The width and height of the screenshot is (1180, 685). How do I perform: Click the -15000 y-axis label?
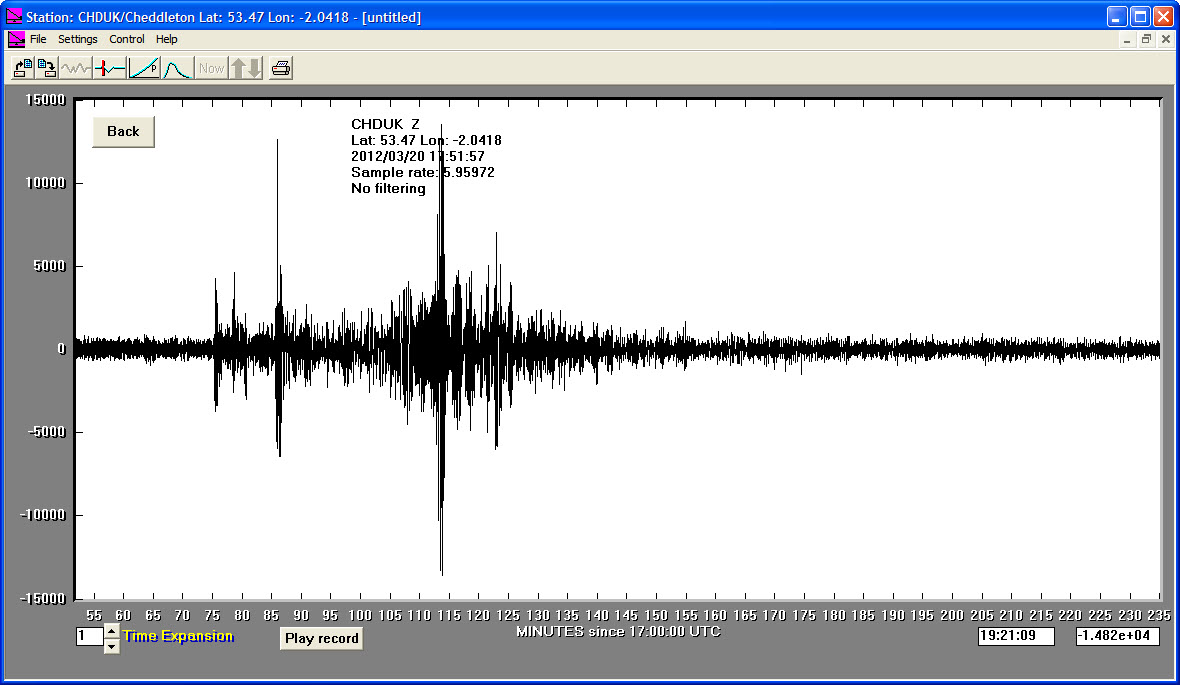[41, 598]
